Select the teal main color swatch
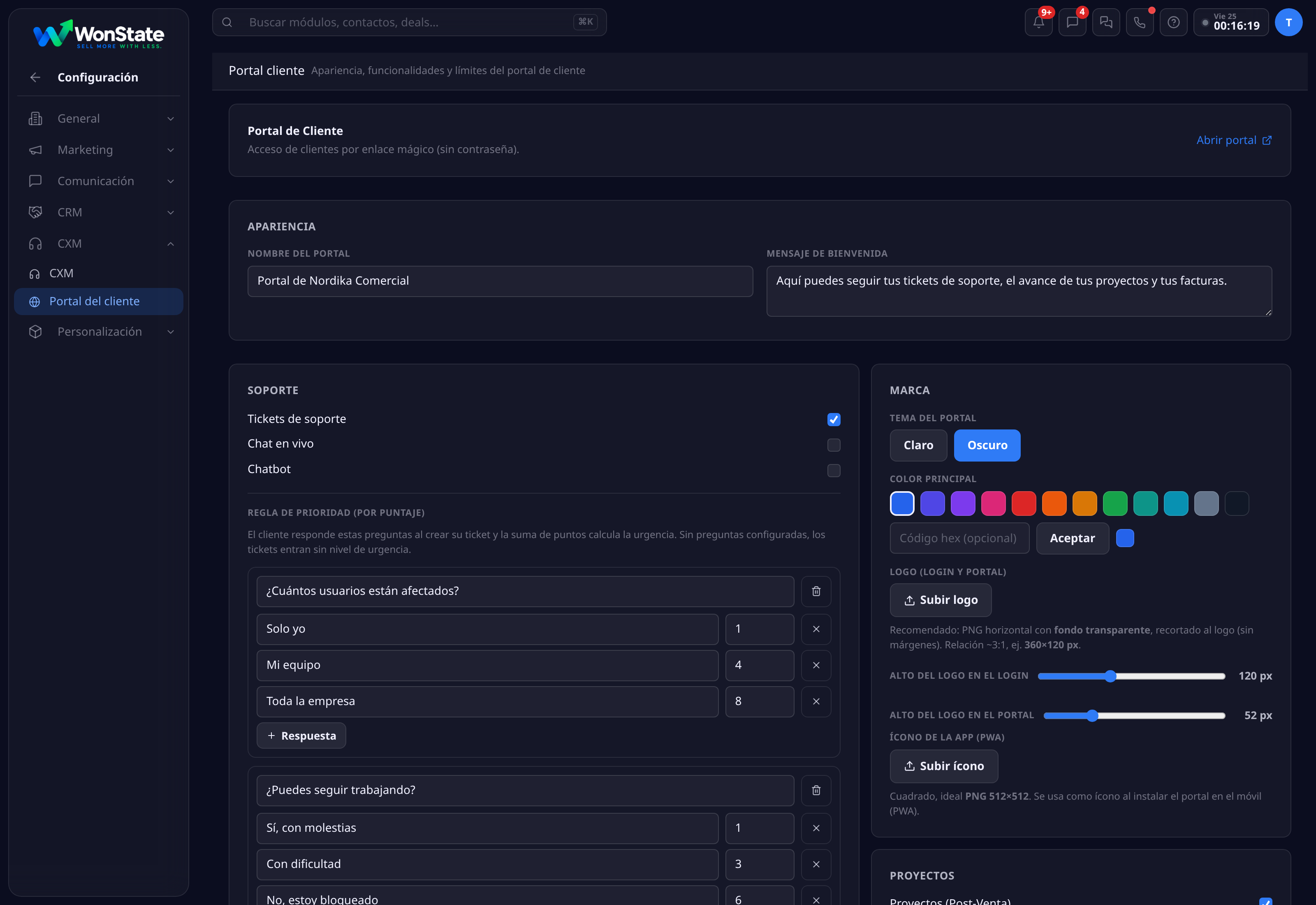This screenshot has width=1316, height=905. pyautogui.click(x=1145, y=504)
